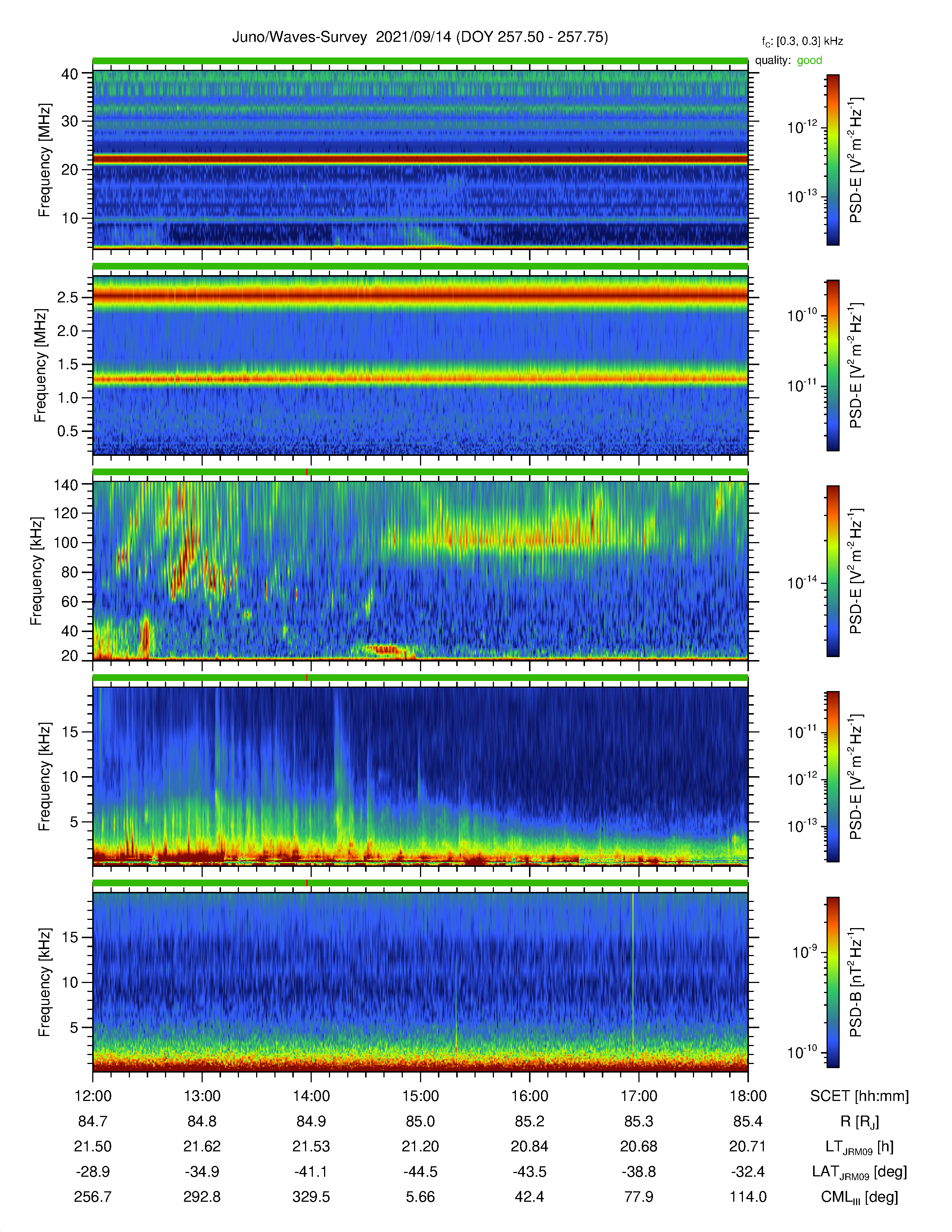Click the red marker above the bottom magnetic panel
The width and height of the screenshot is (952, 1232).
tap(307, 883)
